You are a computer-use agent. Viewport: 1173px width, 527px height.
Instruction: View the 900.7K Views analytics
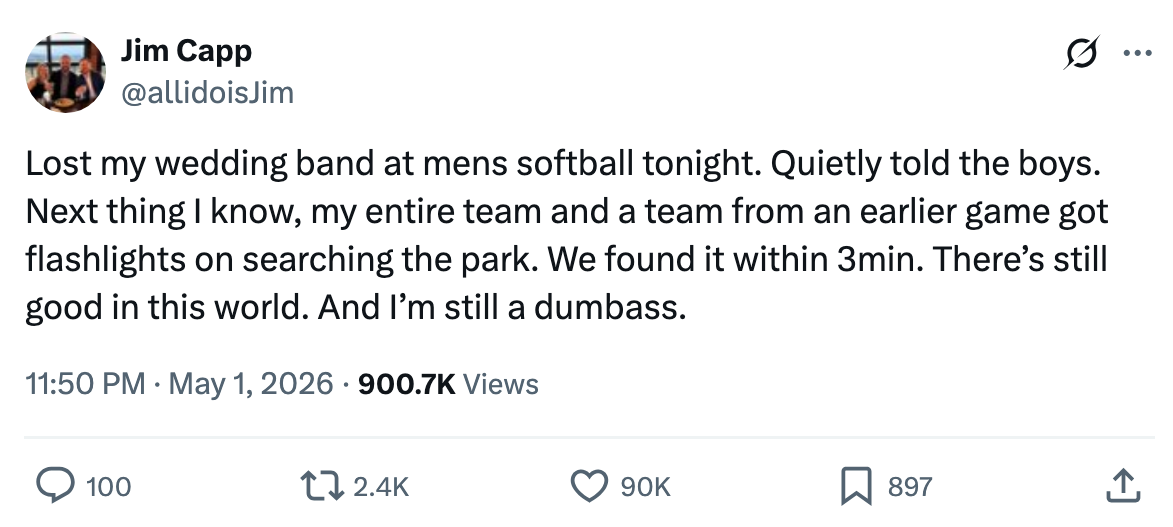click(448, 383)
